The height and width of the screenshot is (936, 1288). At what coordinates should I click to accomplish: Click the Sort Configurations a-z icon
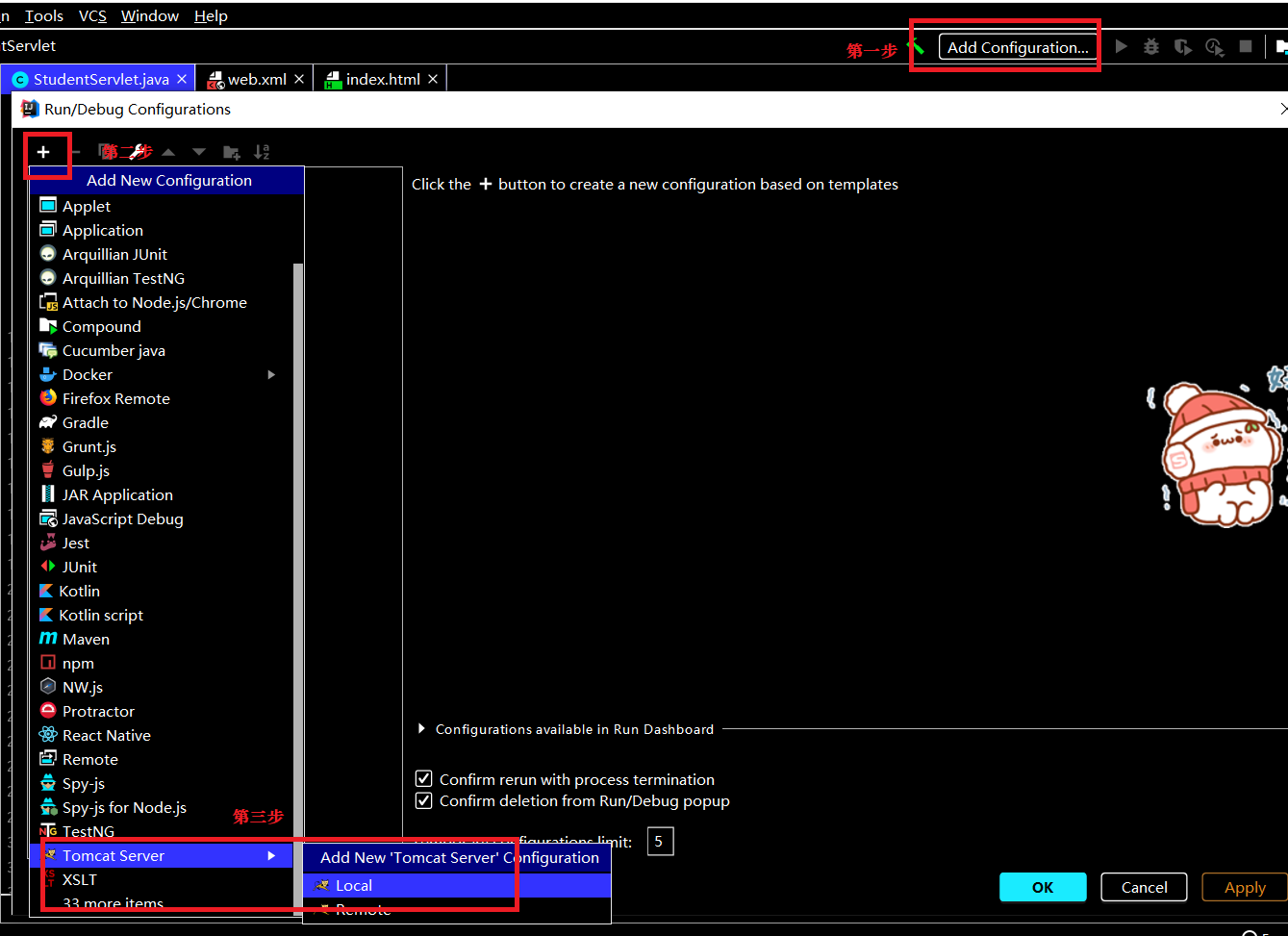click(x=262, y=152)
